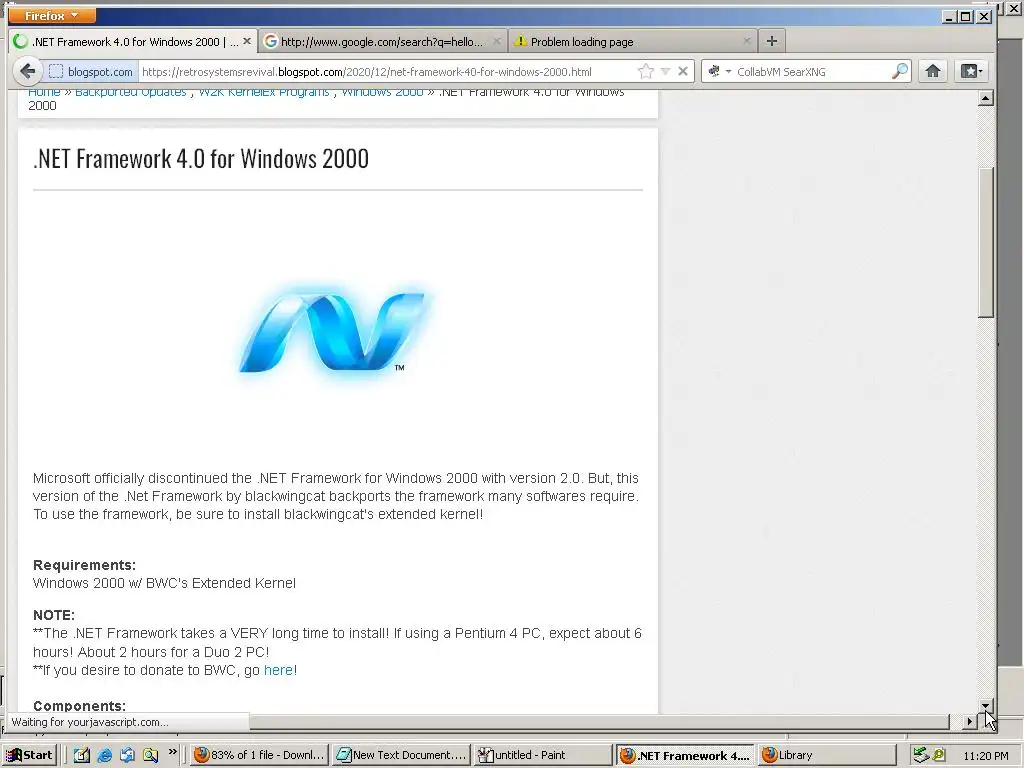Screen dimensions: 1024x768
Task: Close the Problem loading page tab
Action: [746, 41]
